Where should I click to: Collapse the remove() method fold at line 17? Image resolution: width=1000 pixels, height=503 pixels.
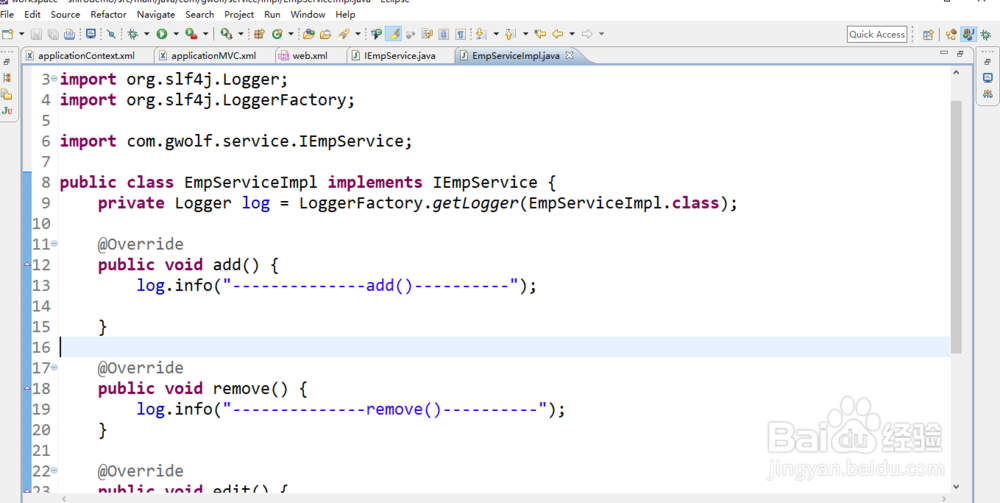click(x=54, y=367)
